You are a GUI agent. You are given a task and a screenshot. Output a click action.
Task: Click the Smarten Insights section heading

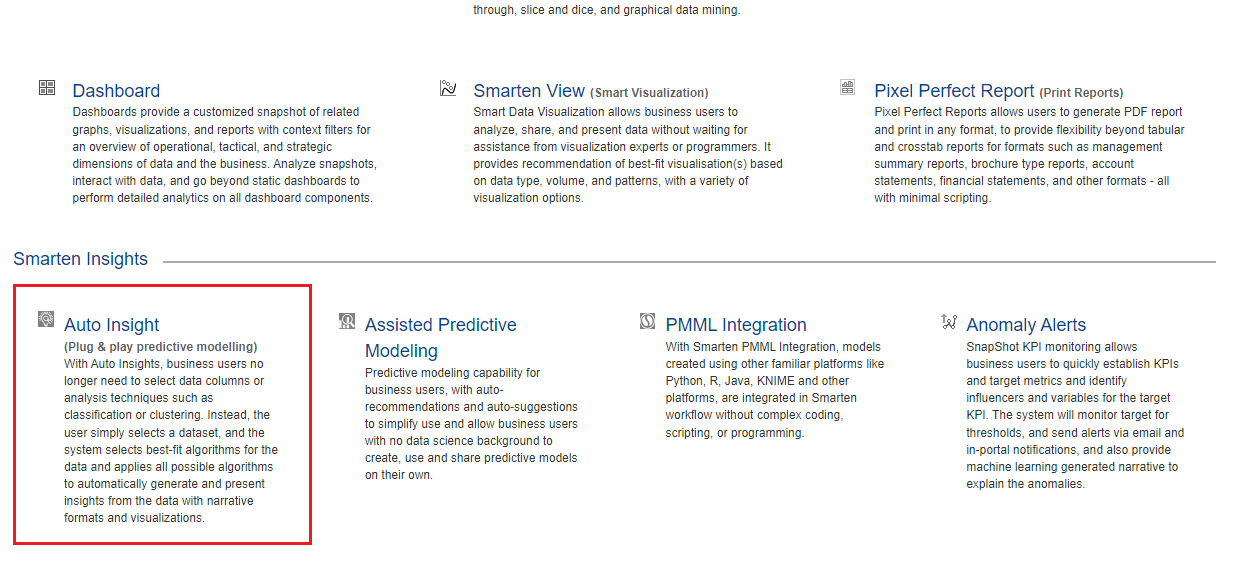[x=80, y=259]
